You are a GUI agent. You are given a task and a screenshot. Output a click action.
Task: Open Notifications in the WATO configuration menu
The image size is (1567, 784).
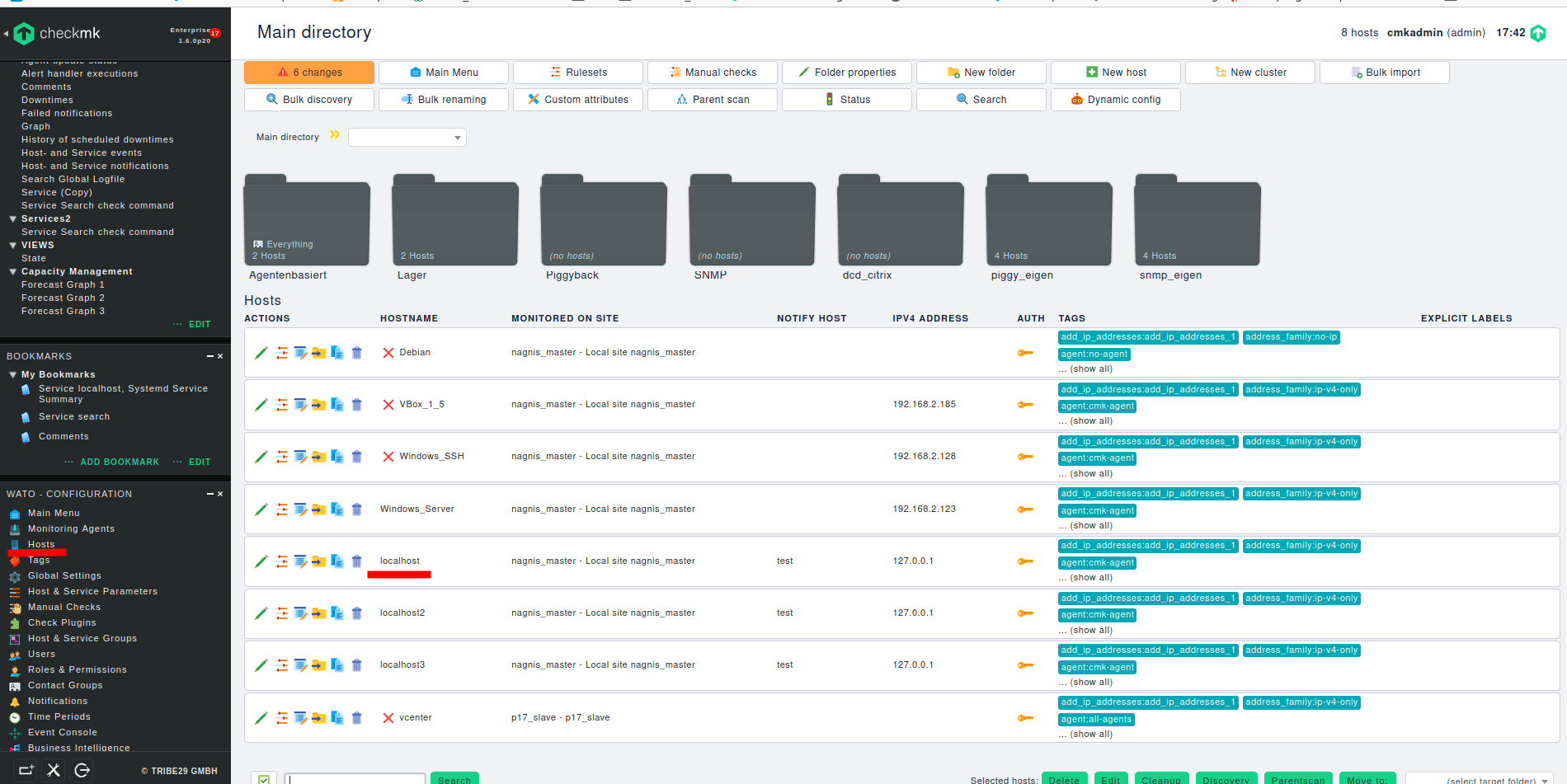coord(58,701)
